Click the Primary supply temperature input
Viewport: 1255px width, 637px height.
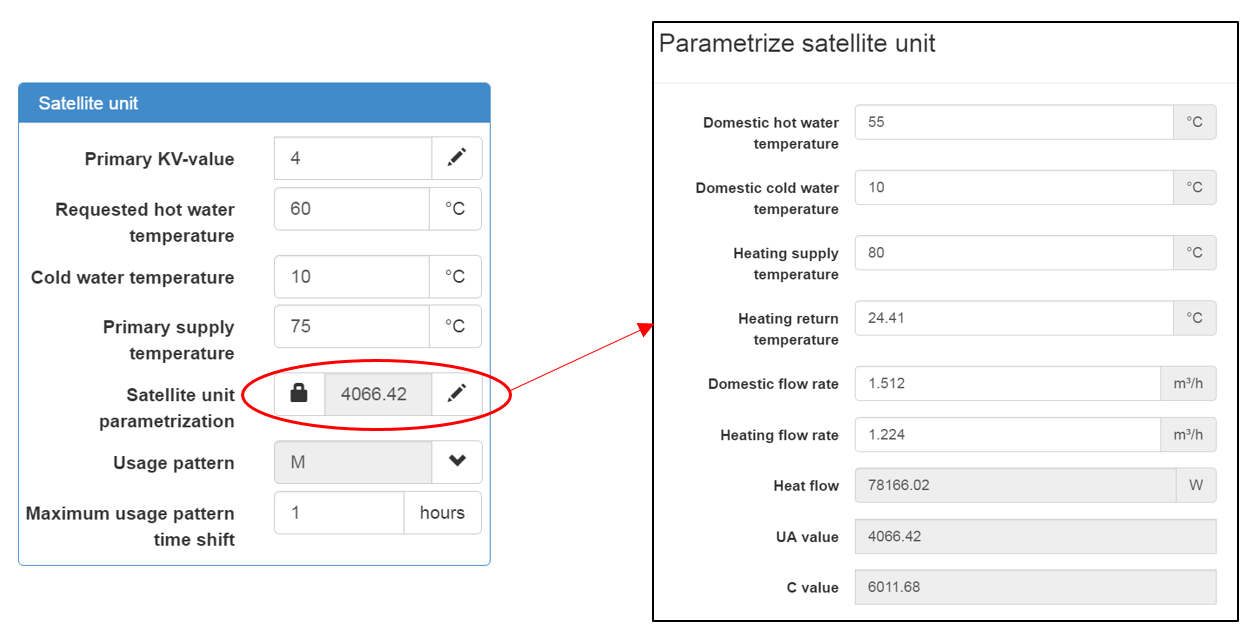352,326
